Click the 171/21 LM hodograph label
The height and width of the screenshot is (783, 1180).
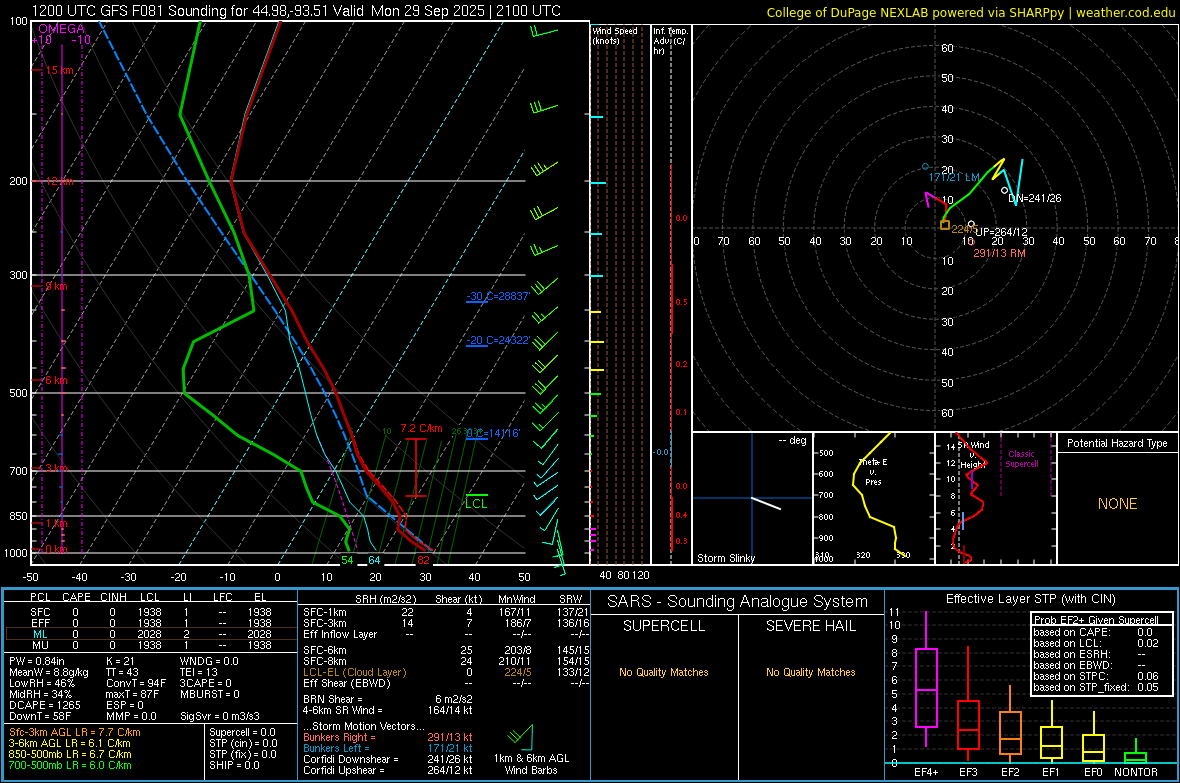click(x=953, y=177)
